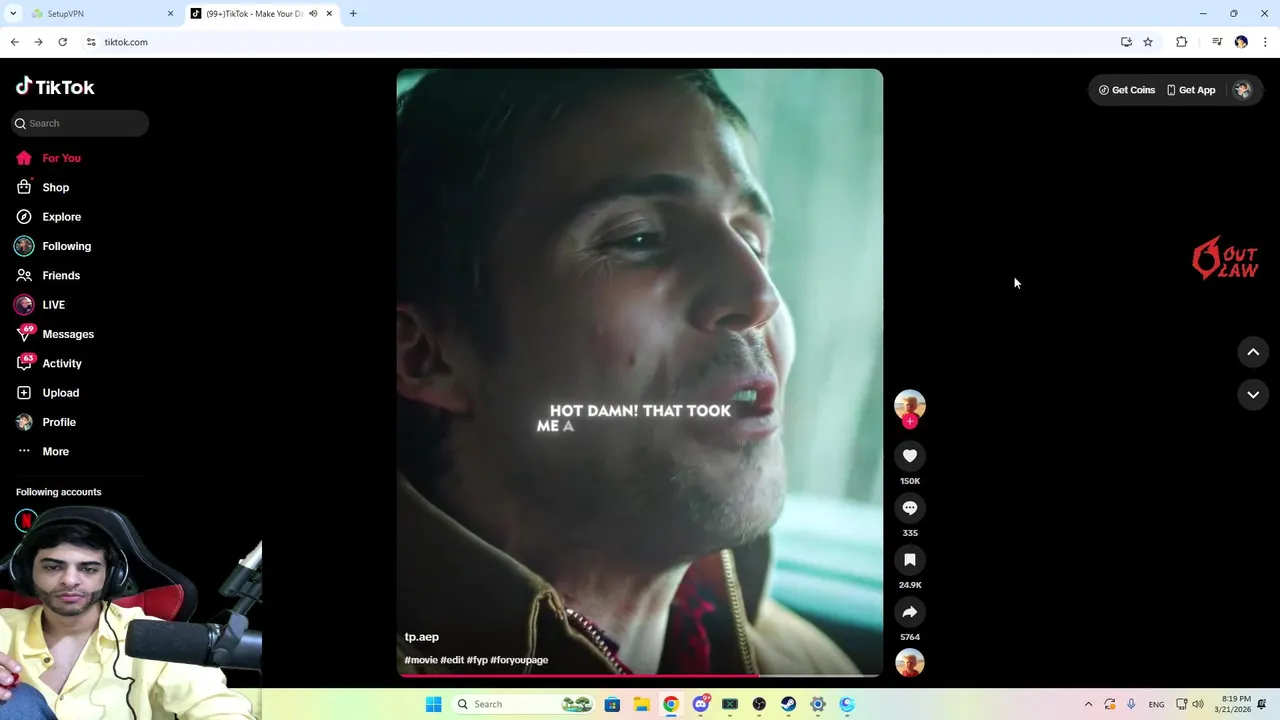Open the comments on the video
Image resolution: width=1280 pixels, height=720 pixels.
910,508
